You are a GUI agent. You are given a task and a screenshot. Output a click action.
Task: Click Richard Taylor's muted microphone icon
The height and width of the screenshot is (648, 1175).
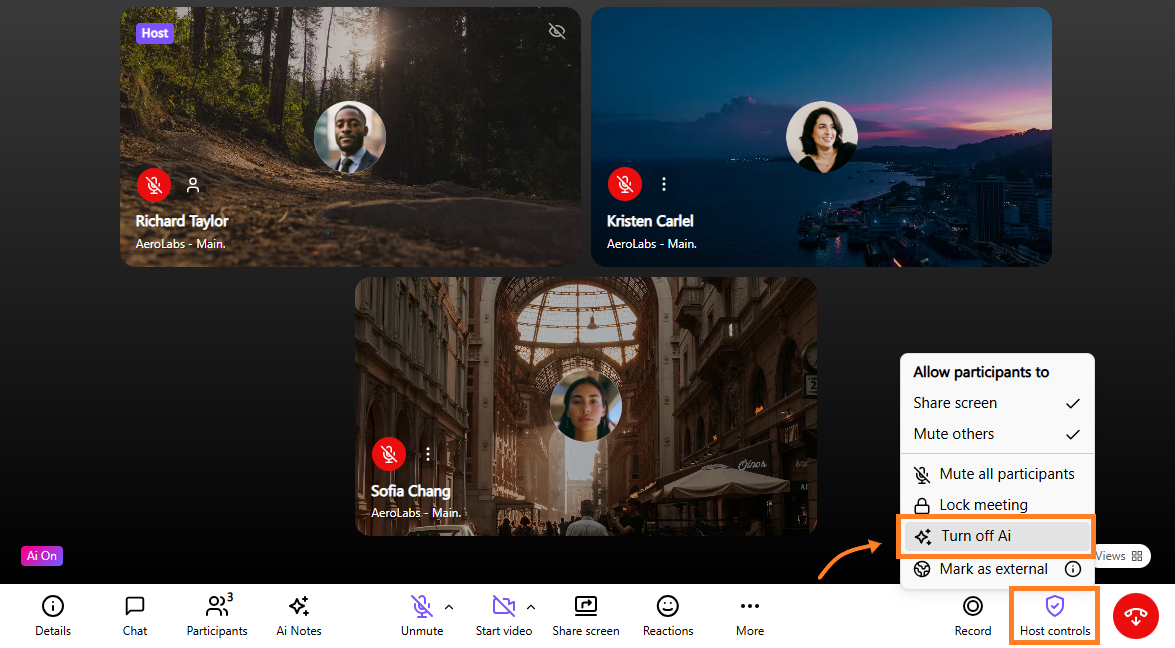(x=154, y=184)
